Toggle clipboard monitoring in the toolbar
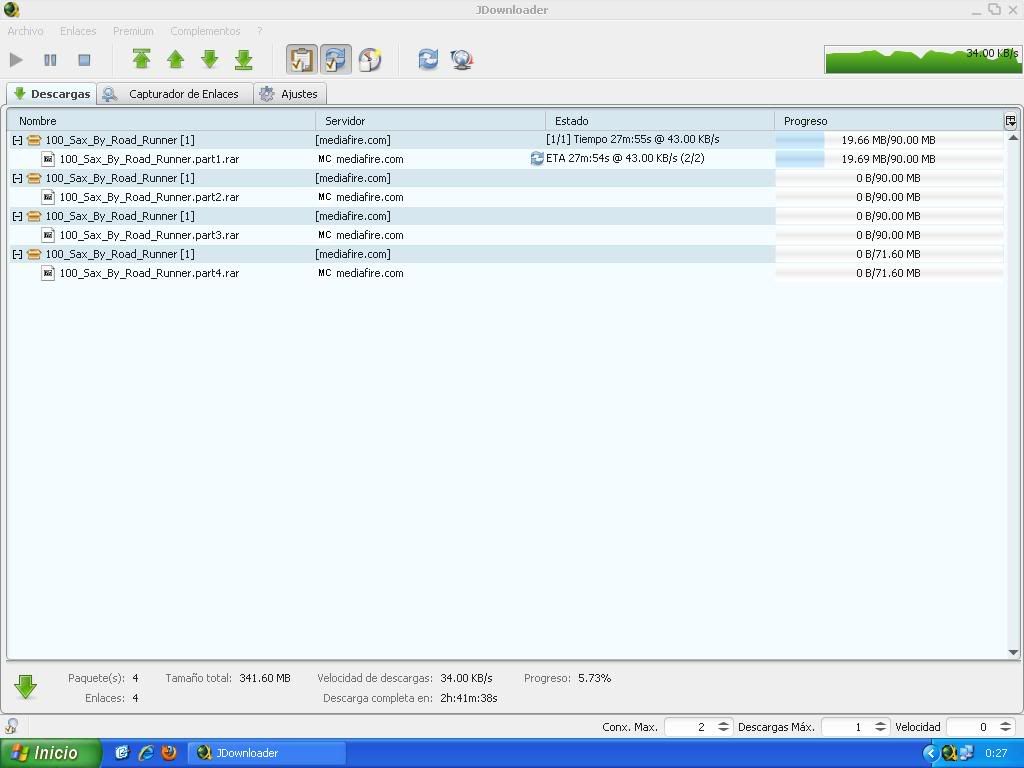Viewport: 1024px width, 768px height. 302,59
